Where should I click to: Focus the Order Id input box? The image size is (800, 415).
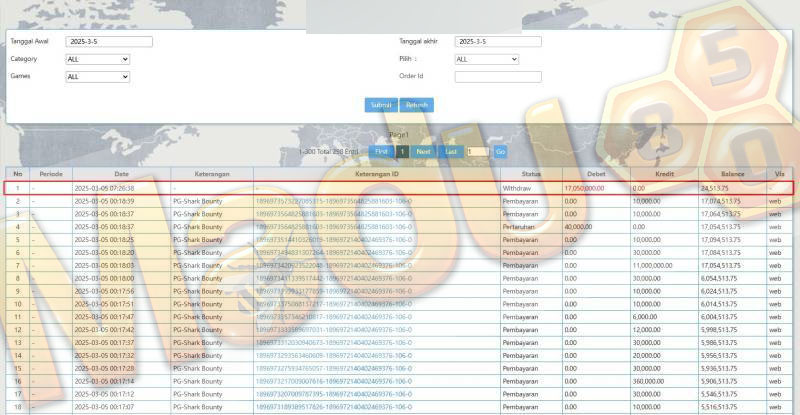pos(498,77)
